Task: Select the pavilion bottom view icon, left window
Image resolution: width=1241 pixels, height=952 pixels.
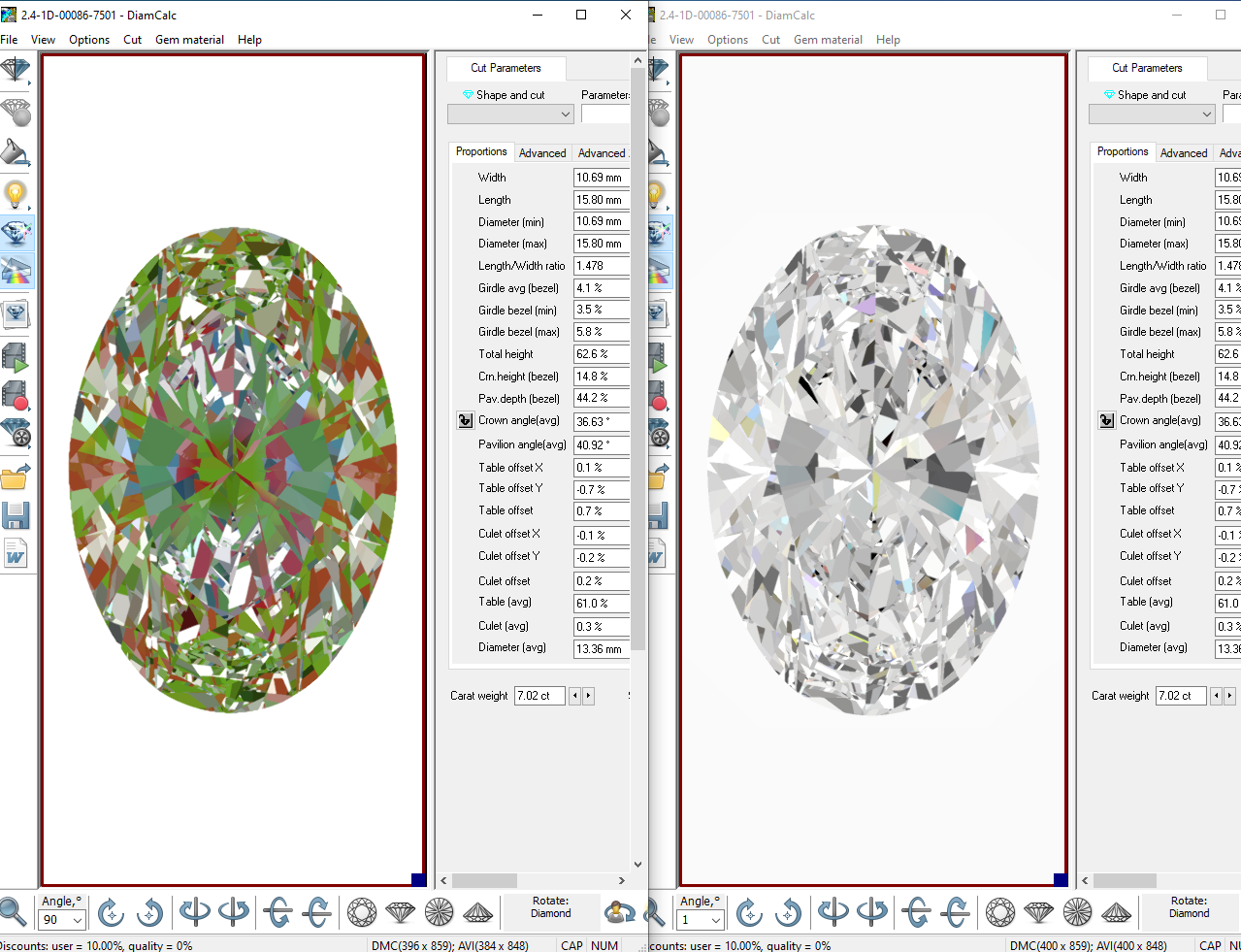Action: pos(440,912)
